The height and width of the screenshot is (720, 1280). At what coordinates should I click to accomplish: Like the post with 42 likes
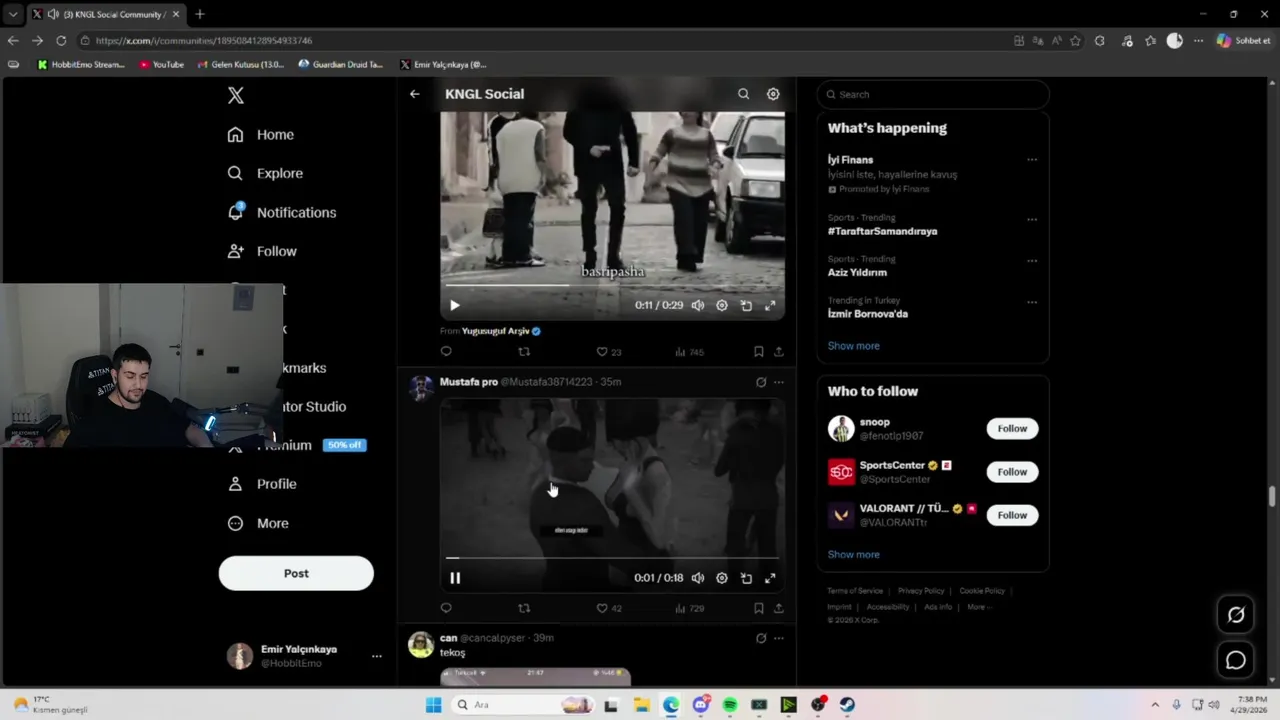(608, 608)
